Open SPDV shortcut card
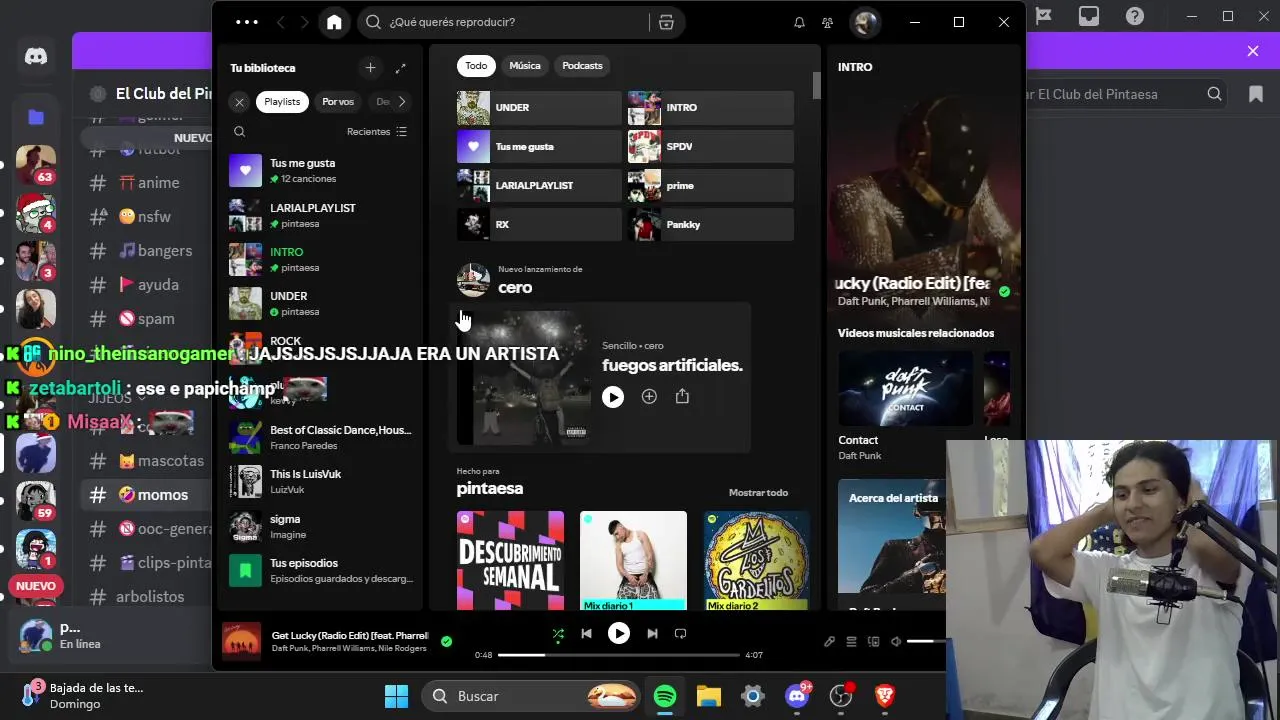 pos(711,146)
